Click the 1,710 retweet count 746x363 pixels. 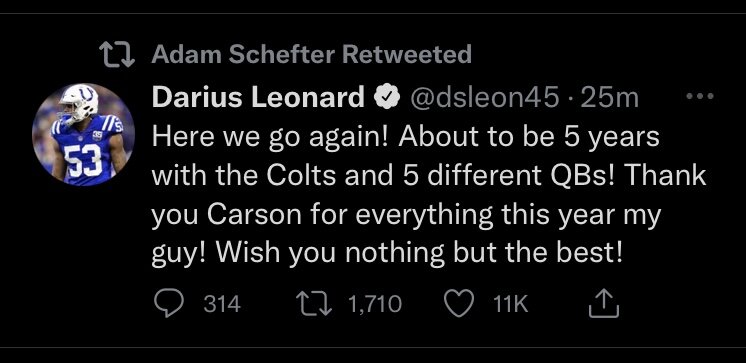(375, 304)
